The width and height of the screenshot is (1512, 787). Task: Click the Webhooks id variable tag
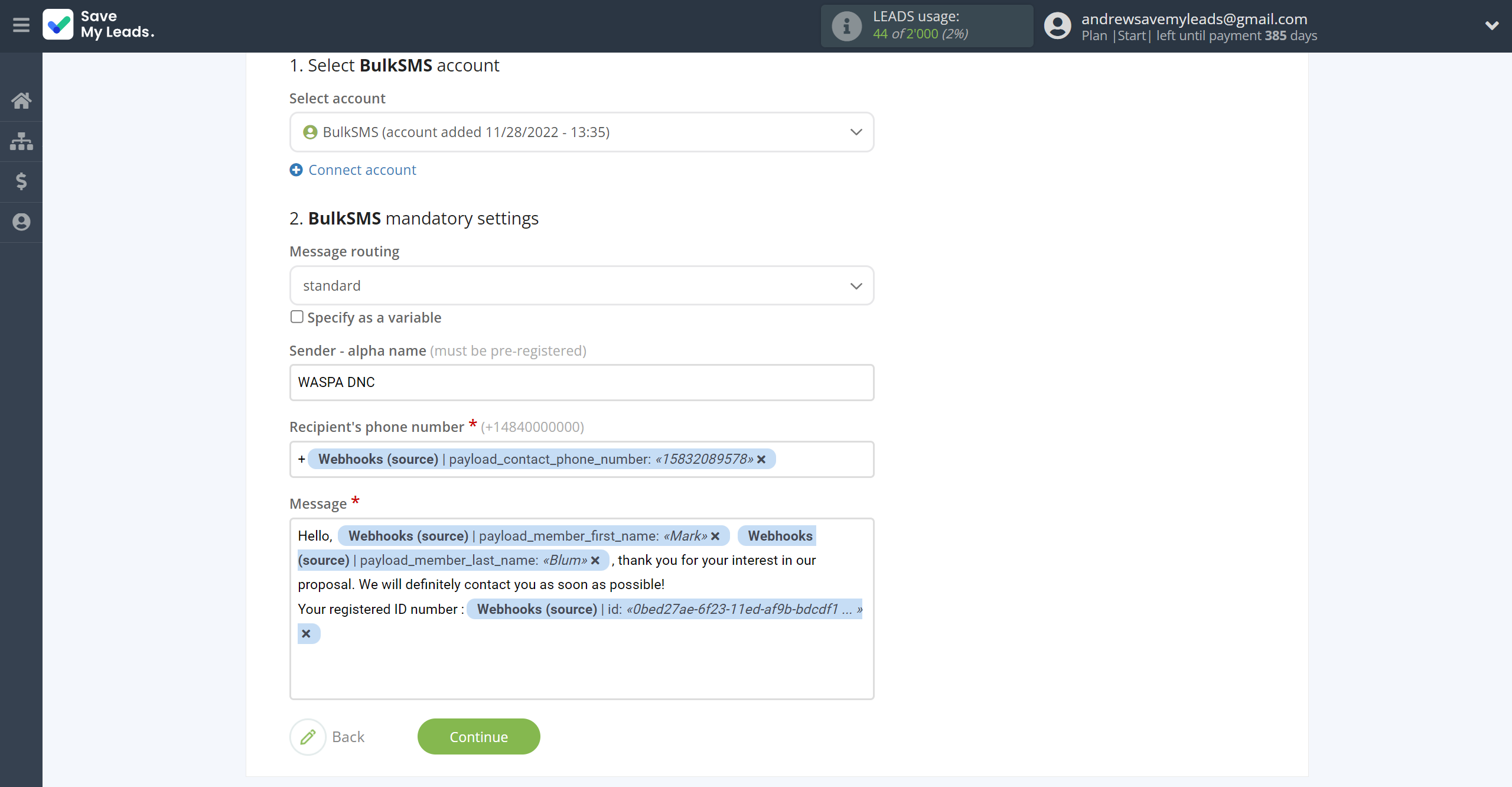(664, 610)
